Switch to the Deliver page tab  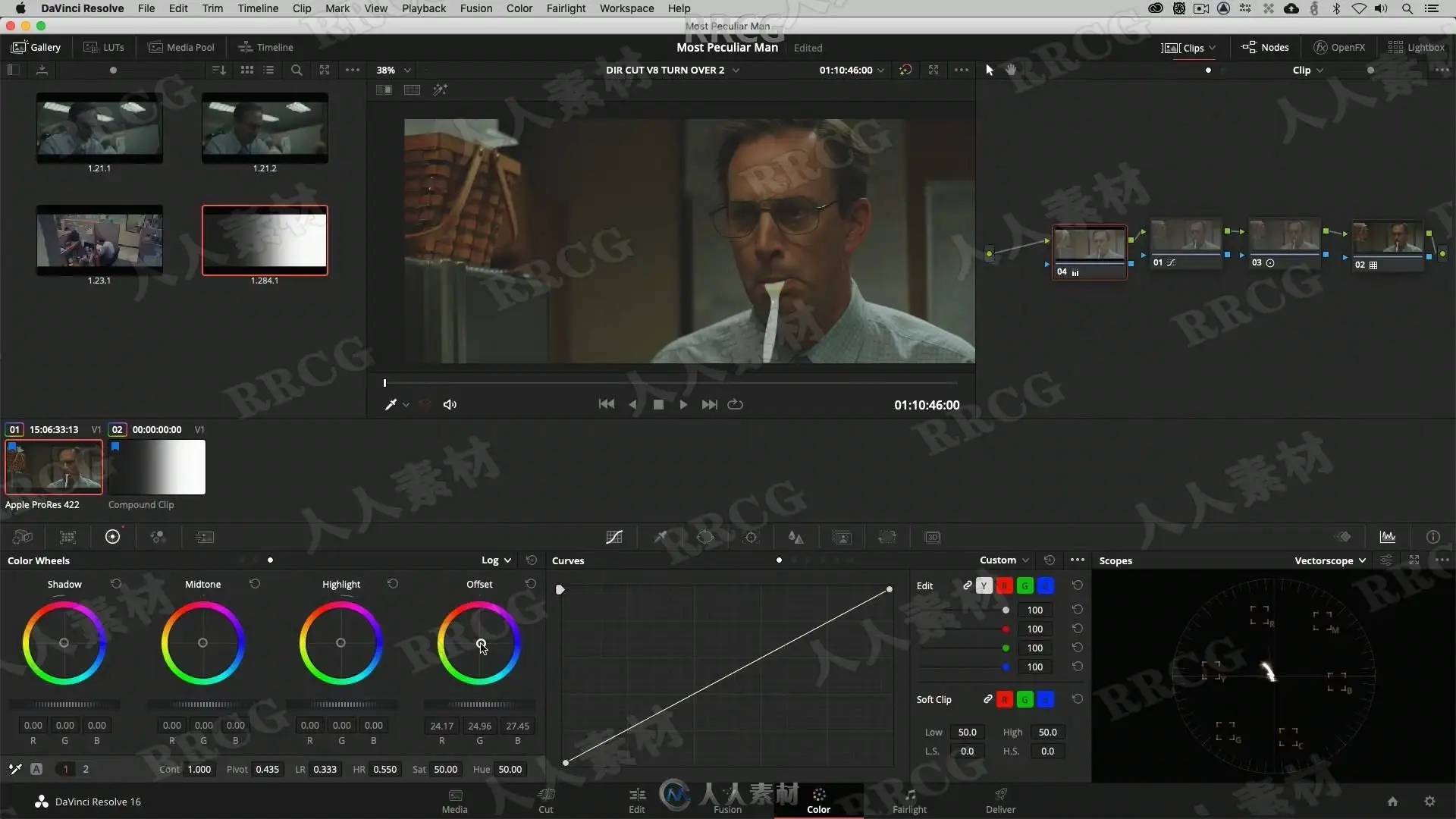(x=1000, y=801)
